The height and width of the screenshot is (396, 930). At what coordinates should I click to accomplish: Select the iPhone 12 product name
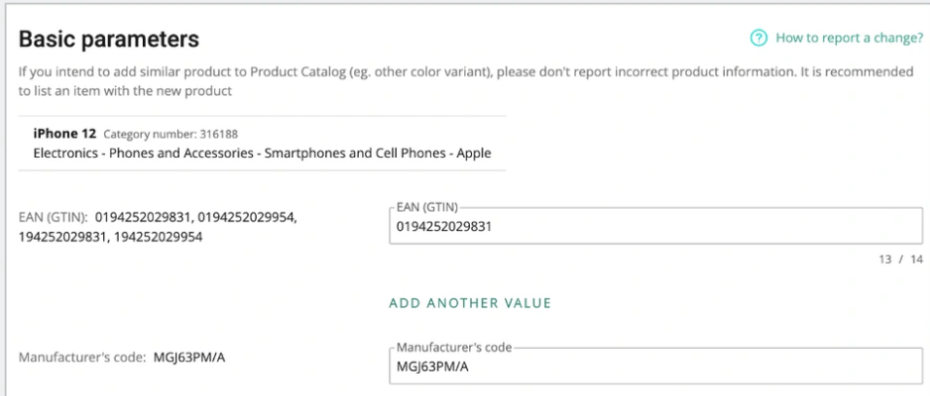click(64, 133)
